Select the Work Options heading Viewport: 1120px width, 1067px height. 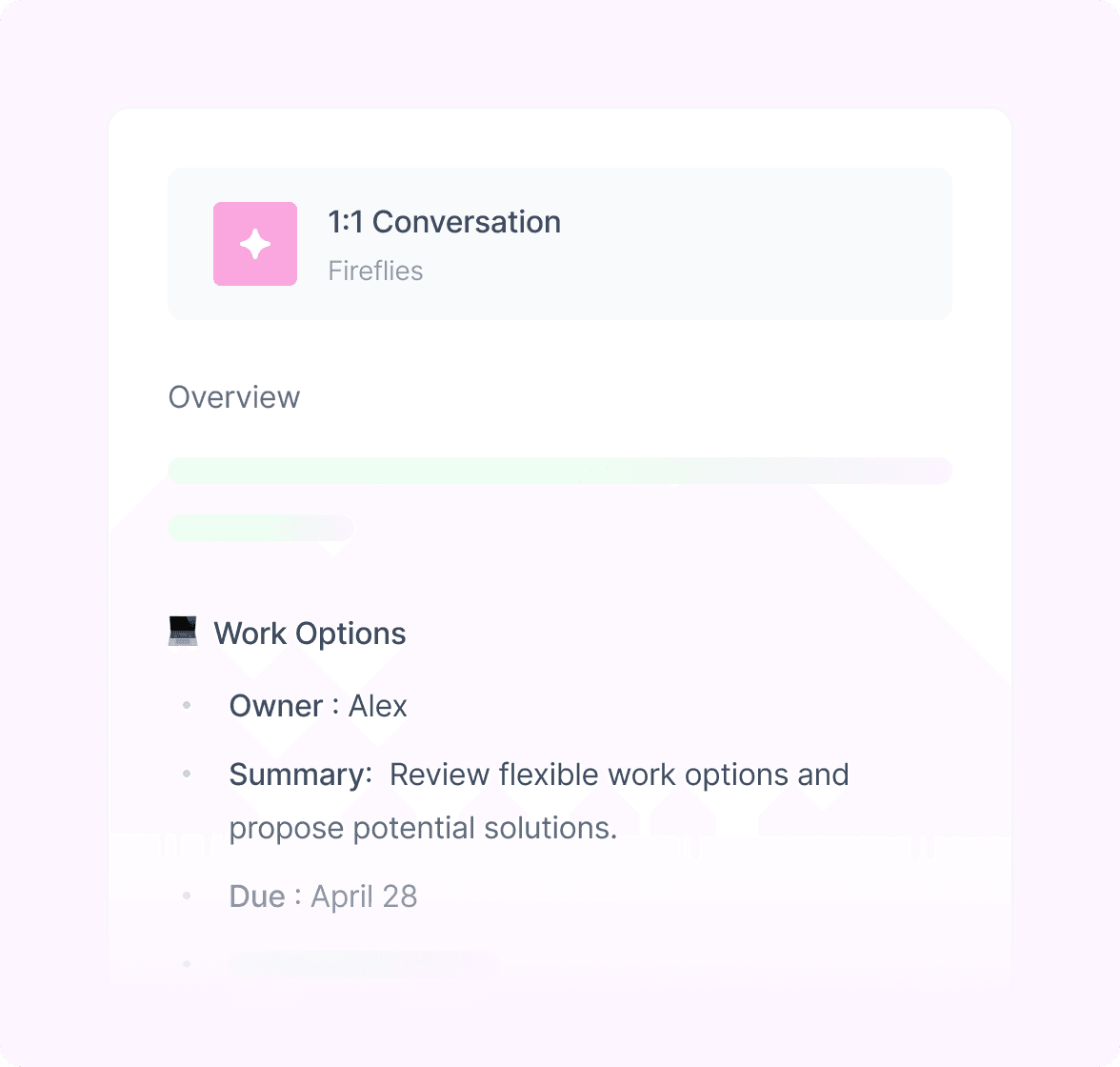tap(310, 634)
